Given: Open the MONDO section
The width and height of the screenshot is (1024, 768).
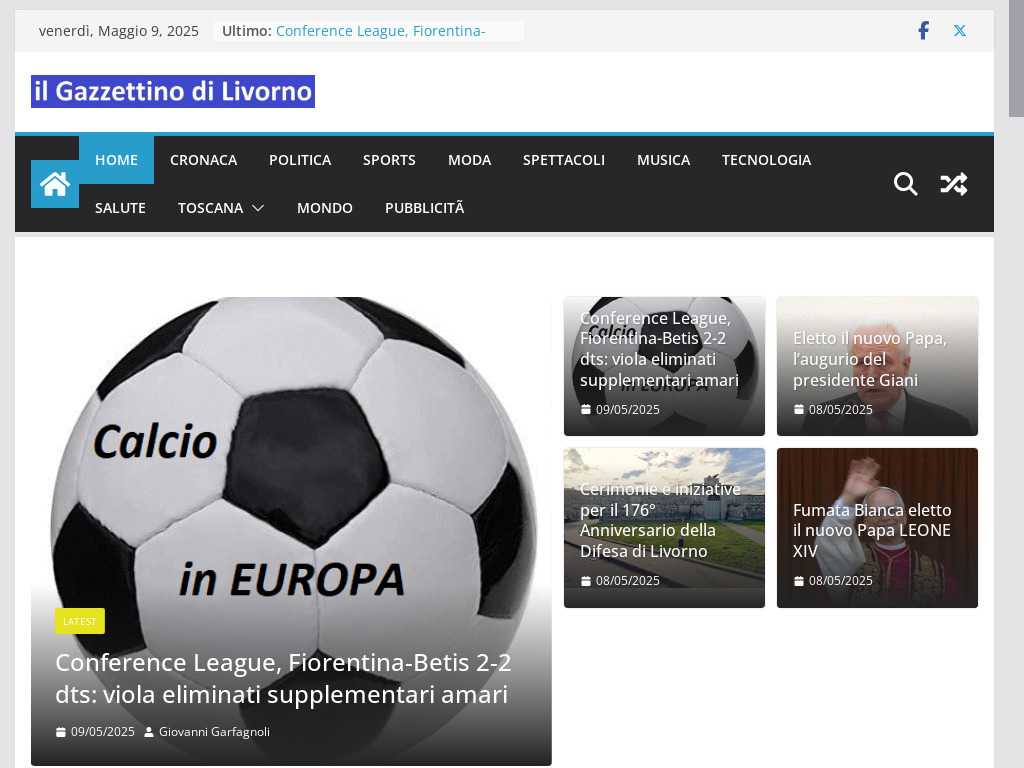Looking at the screenshot, I should coord(325,208).
